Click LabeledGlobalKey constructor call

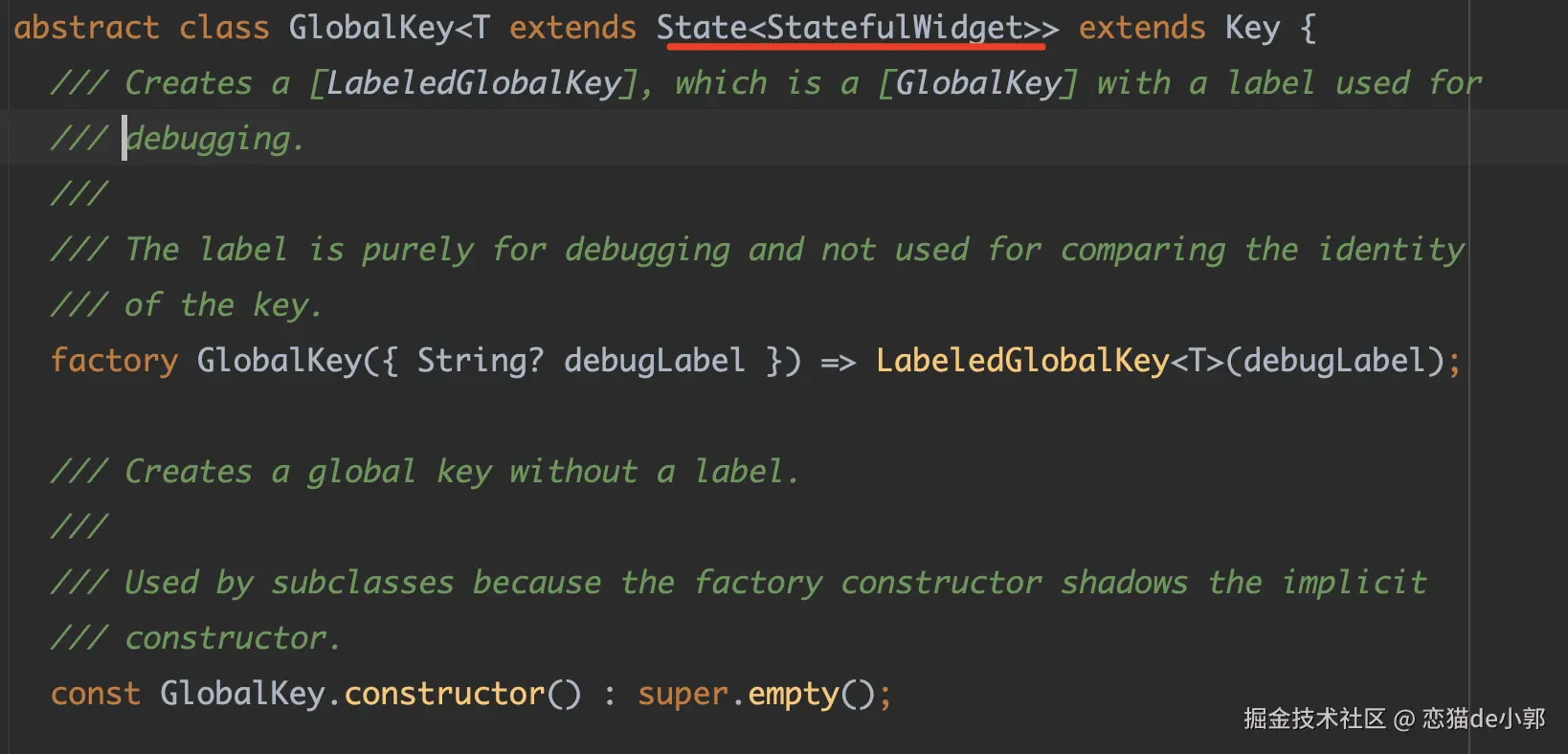point(1021,361)
